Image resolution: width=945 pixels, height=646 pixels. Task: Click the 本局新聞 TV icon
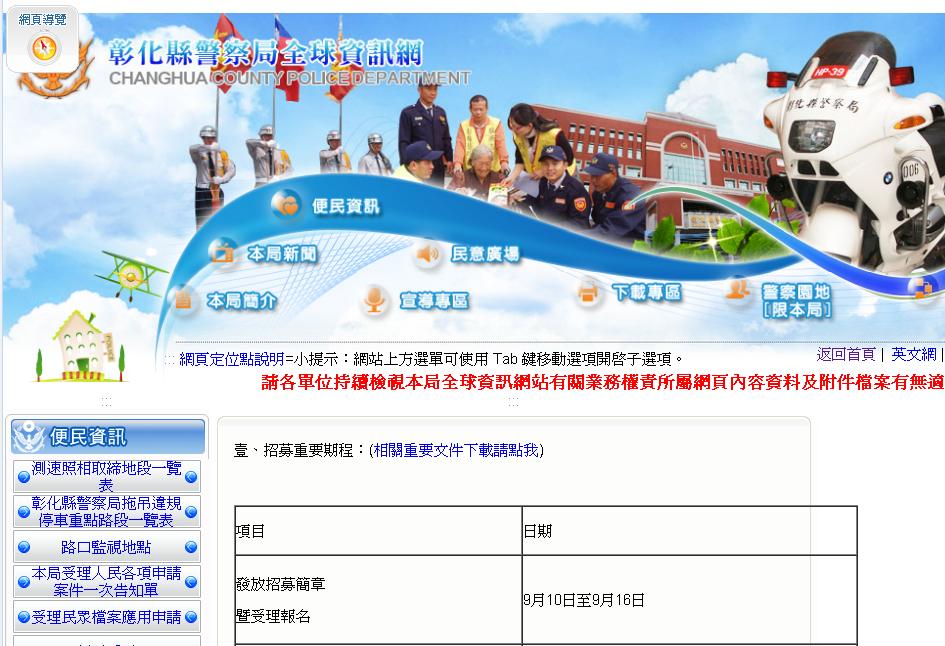point(223,252)
